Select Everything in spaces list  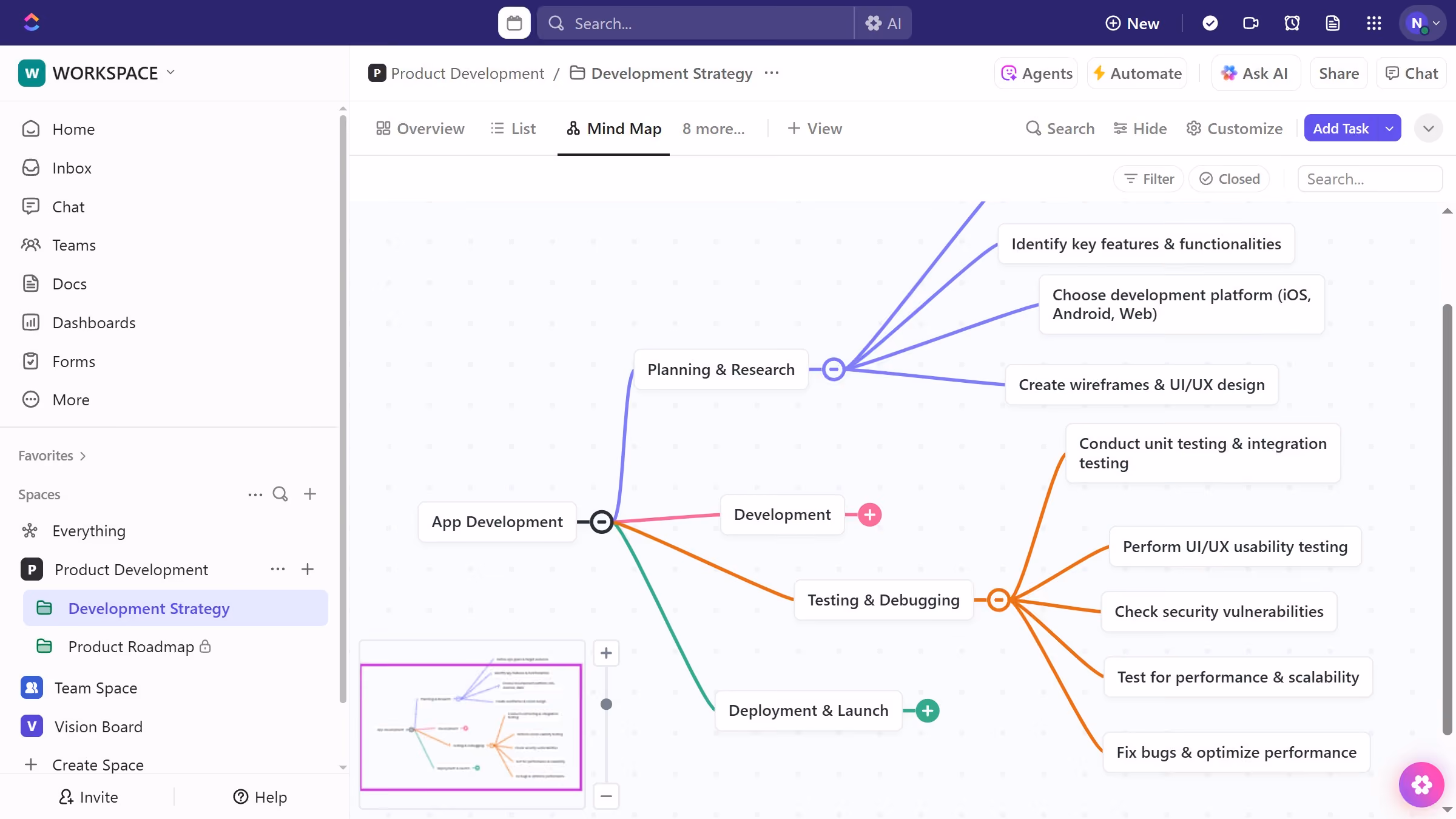click(89, 531)
